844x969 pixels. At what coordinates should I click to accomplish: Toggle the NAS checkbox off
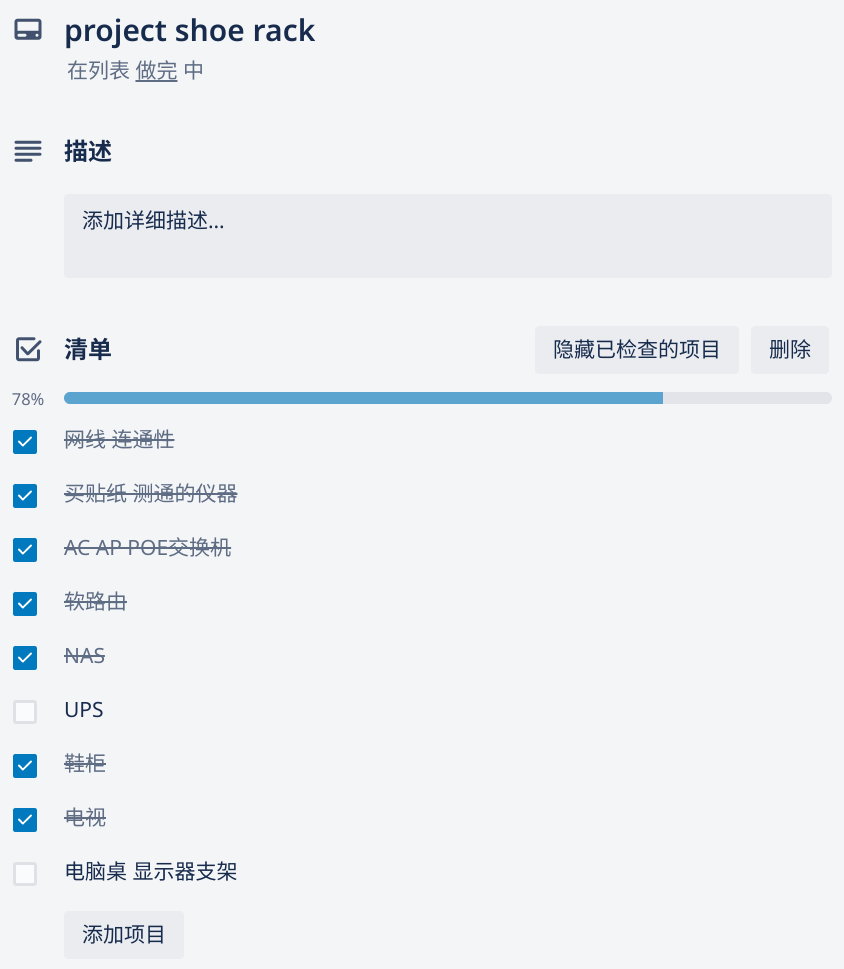click(x=25, y=657)
